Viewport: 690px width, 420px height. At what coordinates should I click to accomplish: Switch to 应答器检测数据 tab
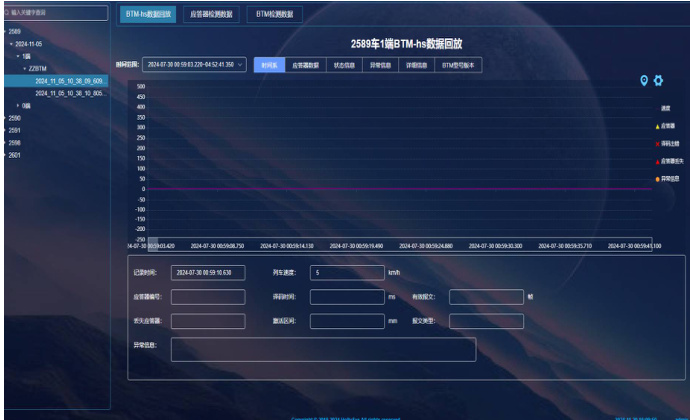[211, 15]
